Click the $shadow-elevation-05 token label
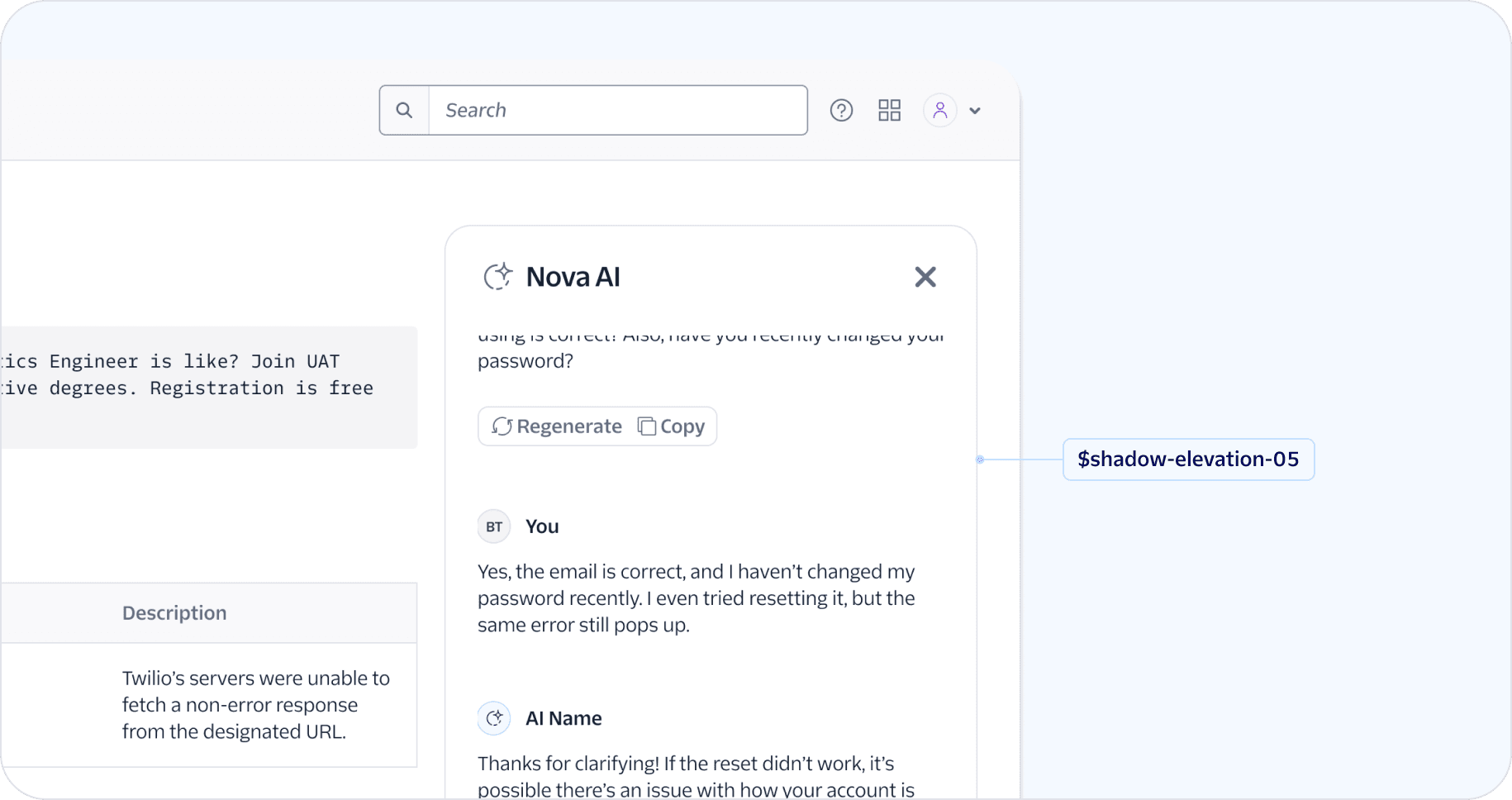The height and width of the screenshot is (800, 1512). [x=1187, y=460]
